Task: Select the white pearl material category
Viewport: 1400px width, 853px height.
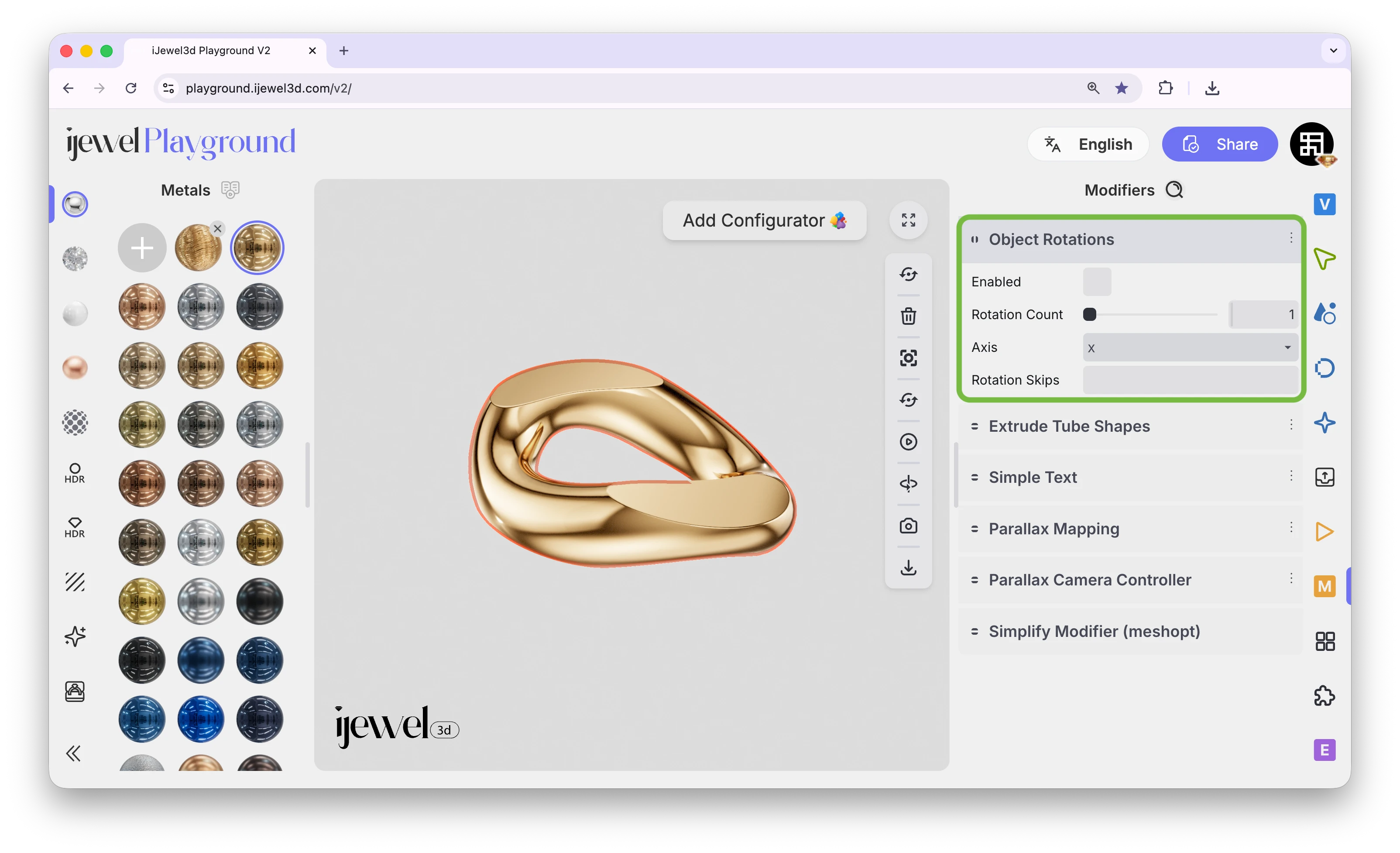Action: coord(75,313)
